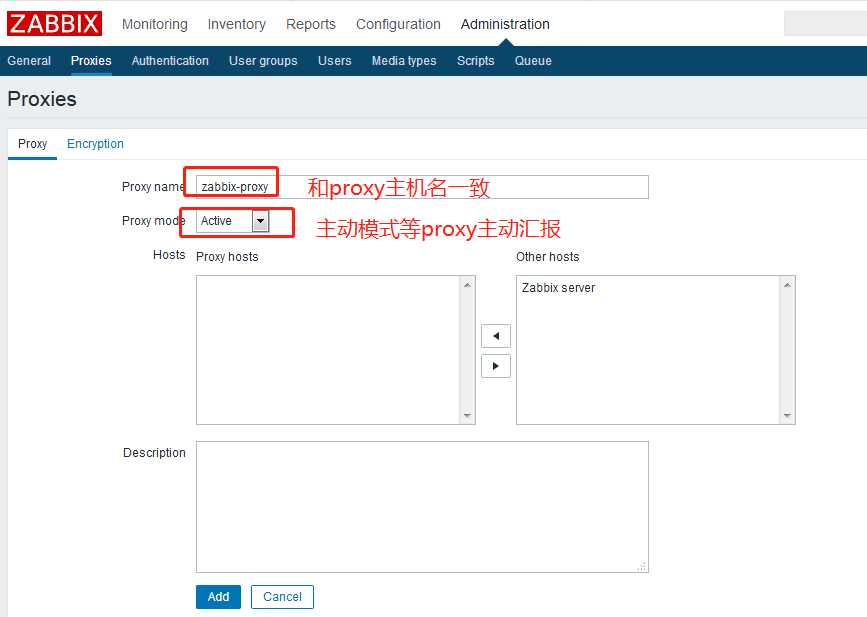Click the Other hosts scrollbar up arrow

click(x=787, y=285)
